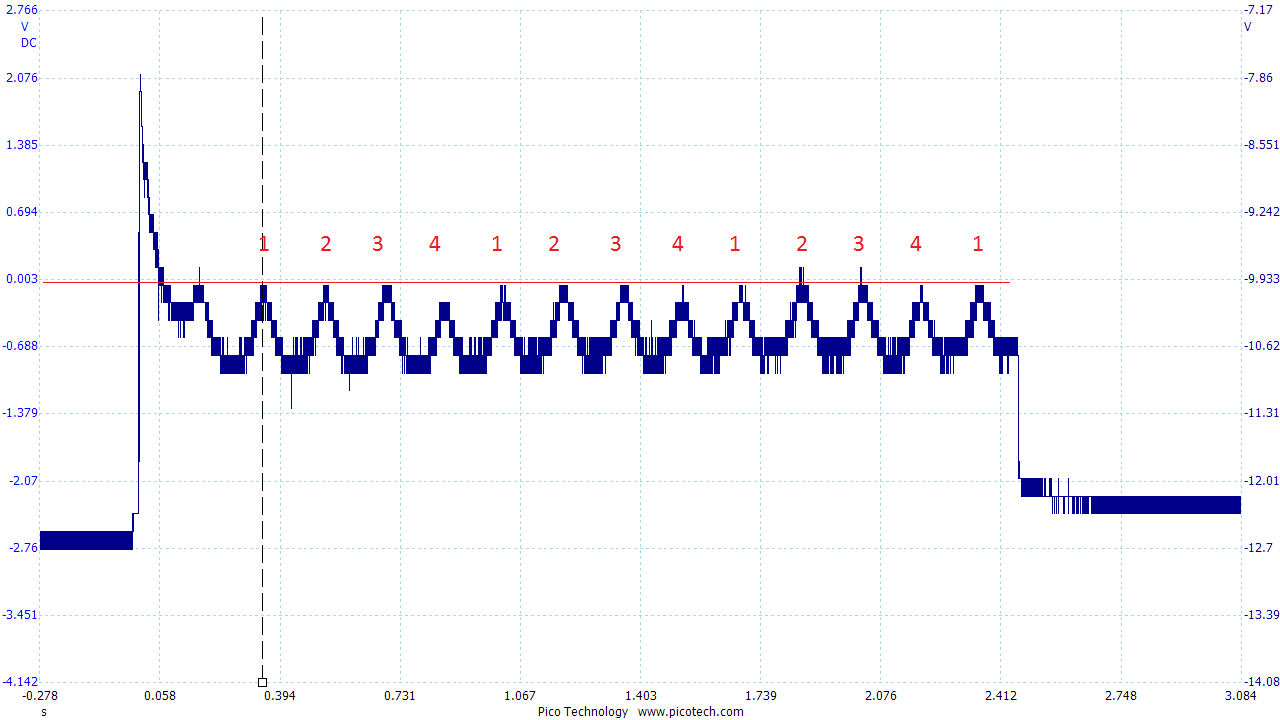The height and width of the screenshot is (720, 1280).
Task: Click the 2.748 time axis value
Action: click(x=1121, y=696)
